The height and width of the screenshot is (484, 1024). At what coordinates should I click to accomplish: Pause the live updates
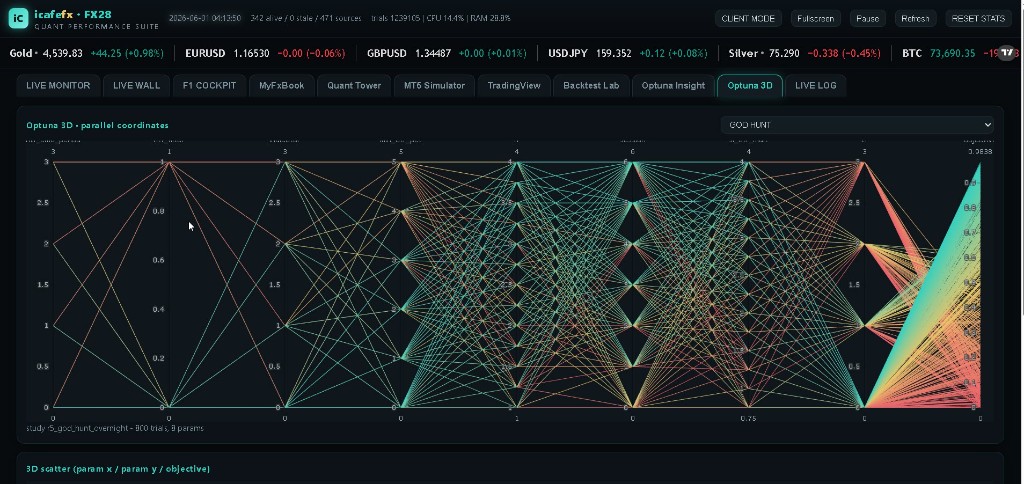pyautogui.click(x=867, y=18)
